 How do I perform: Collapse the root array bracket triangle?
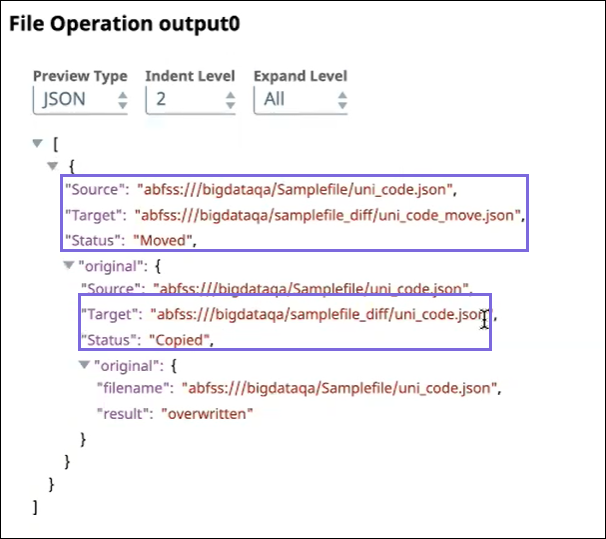click(x=38, y=144)
